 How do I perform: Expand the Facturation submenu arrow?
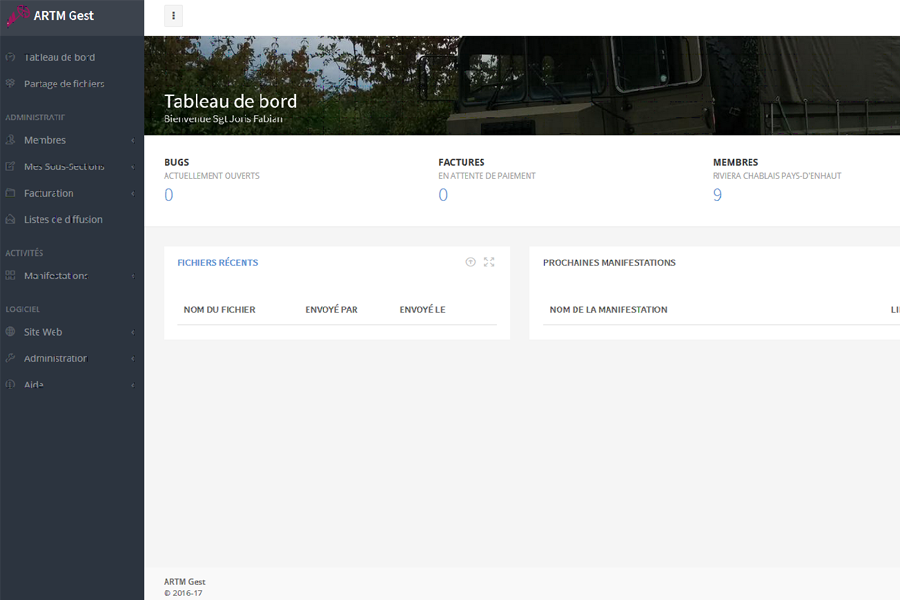[132, 193]
